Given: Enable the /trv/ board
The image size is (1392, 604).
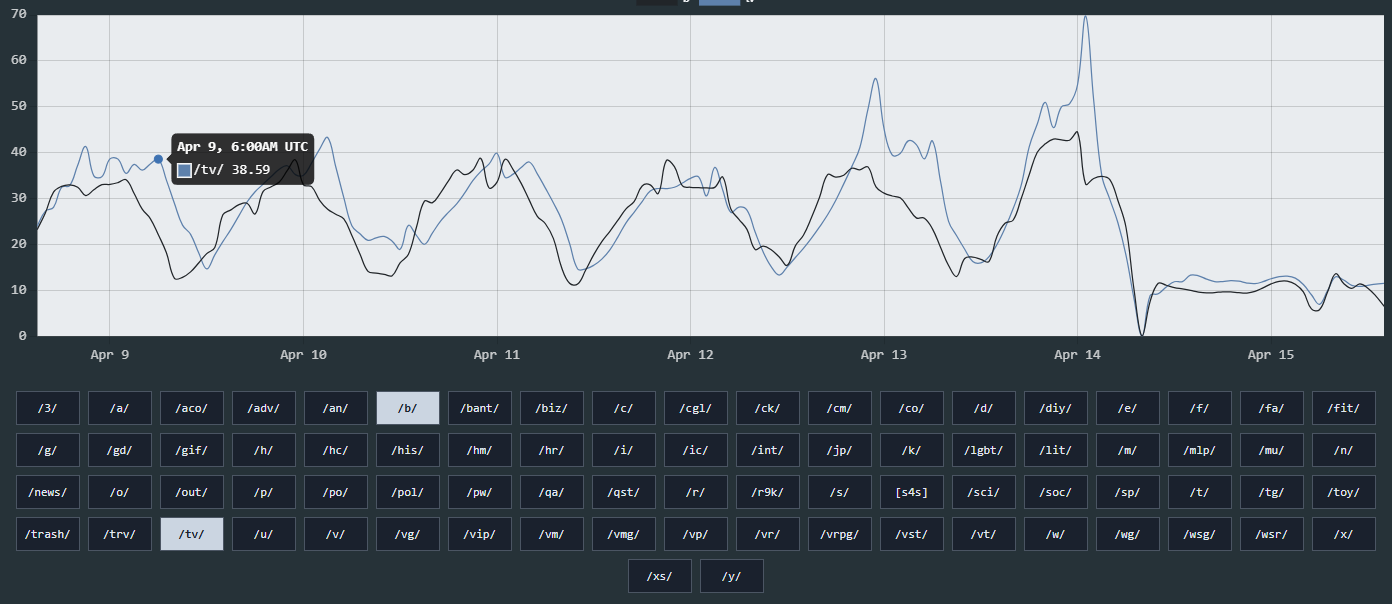Looking at the screenshot, I should pyautogui.click(x=120, y=534).
